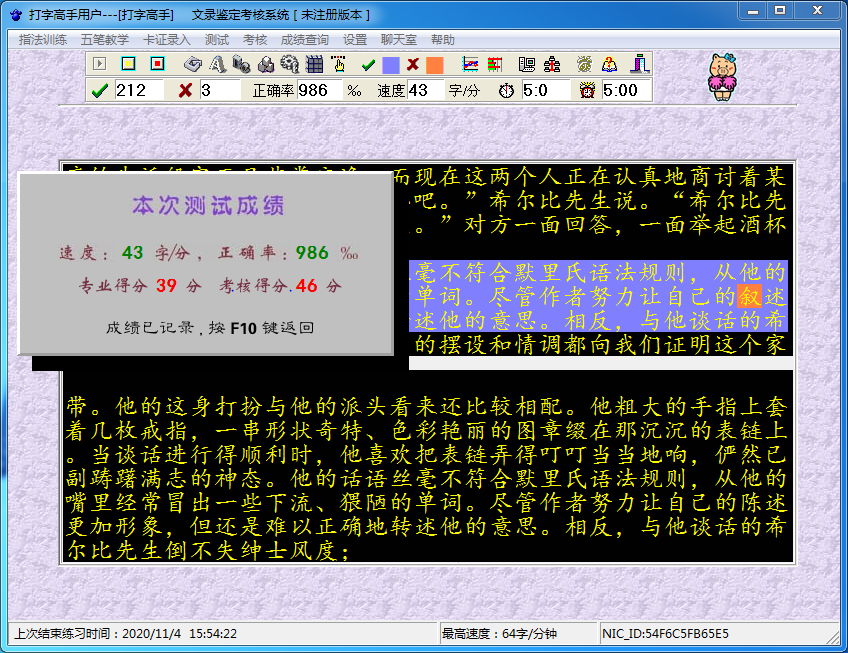Click the yellow alarm bell icon
Image resolution: width=848 pixels, height=653 pixels.
pyautogui.click(x=584, y=64)
